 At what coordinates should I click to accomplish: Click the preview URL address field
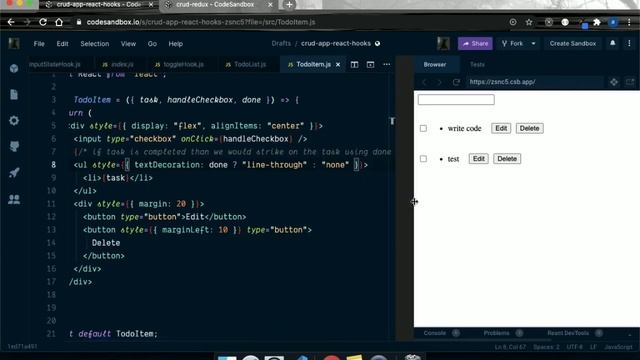tap(535, 82)
